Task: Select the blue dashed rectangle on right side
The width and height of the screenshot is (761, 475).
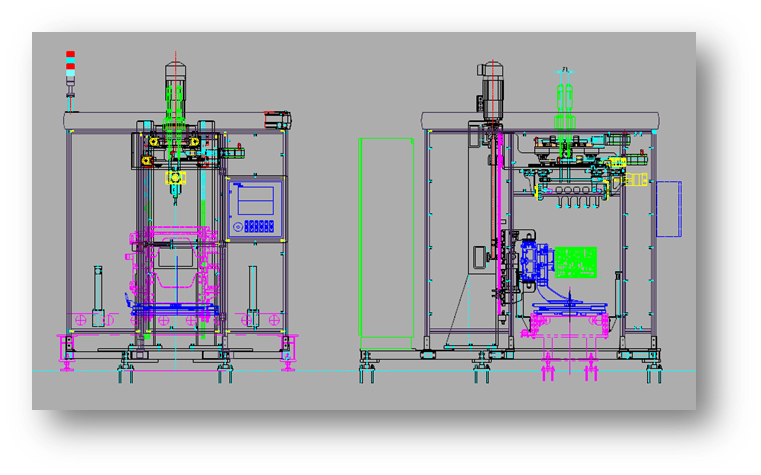Action: coord(669,209)
